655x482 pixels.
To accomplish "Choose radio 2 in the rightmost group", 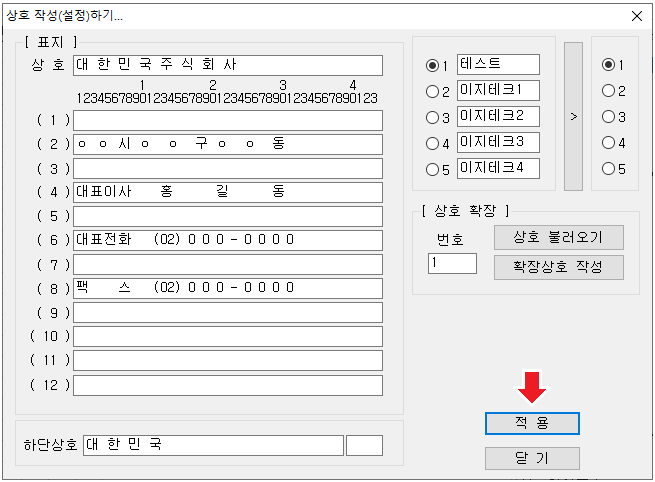I will tap(607, 91).
